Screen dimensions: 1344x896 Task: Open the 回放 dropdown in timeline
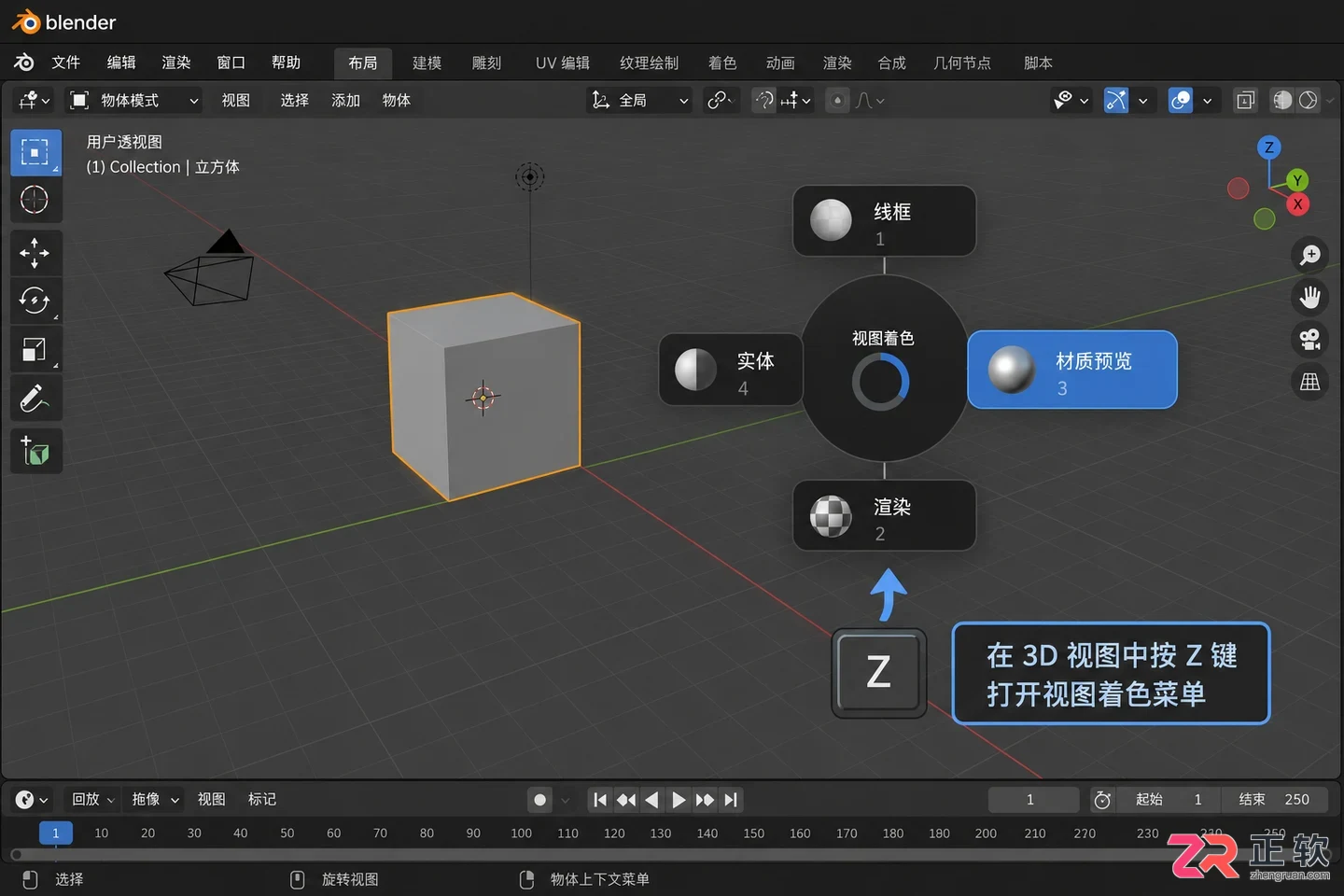(93, 800)
